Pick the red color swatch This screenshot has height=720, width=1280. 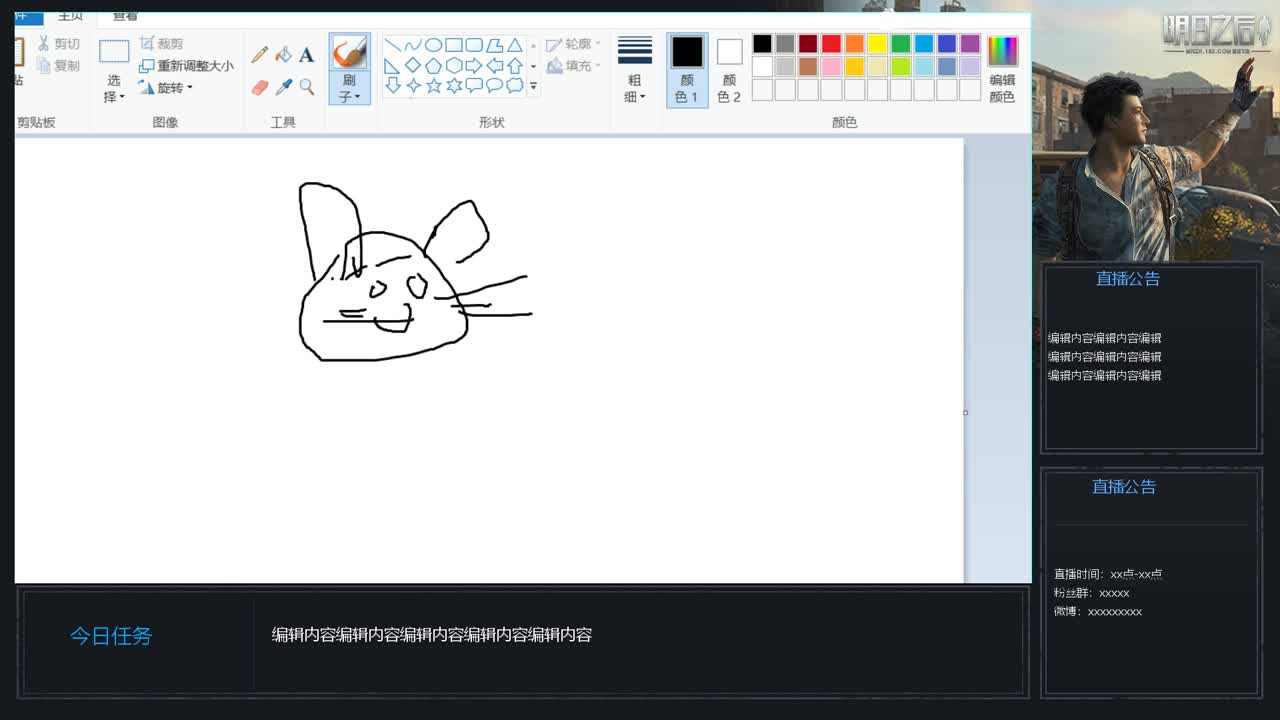coord(831,44)
